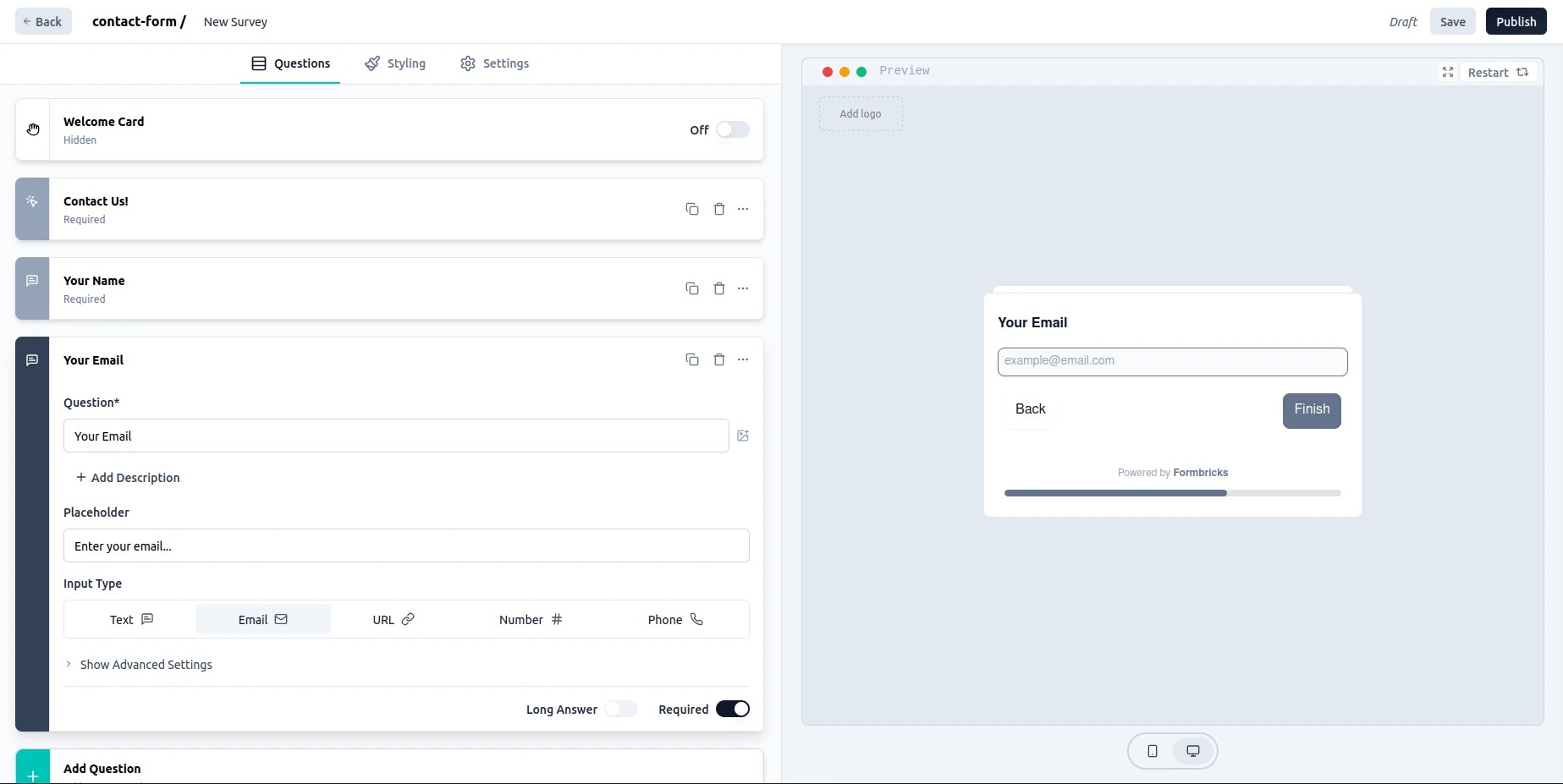
Task: Open more options for Your Name card
Action: [x=743, y=288]
